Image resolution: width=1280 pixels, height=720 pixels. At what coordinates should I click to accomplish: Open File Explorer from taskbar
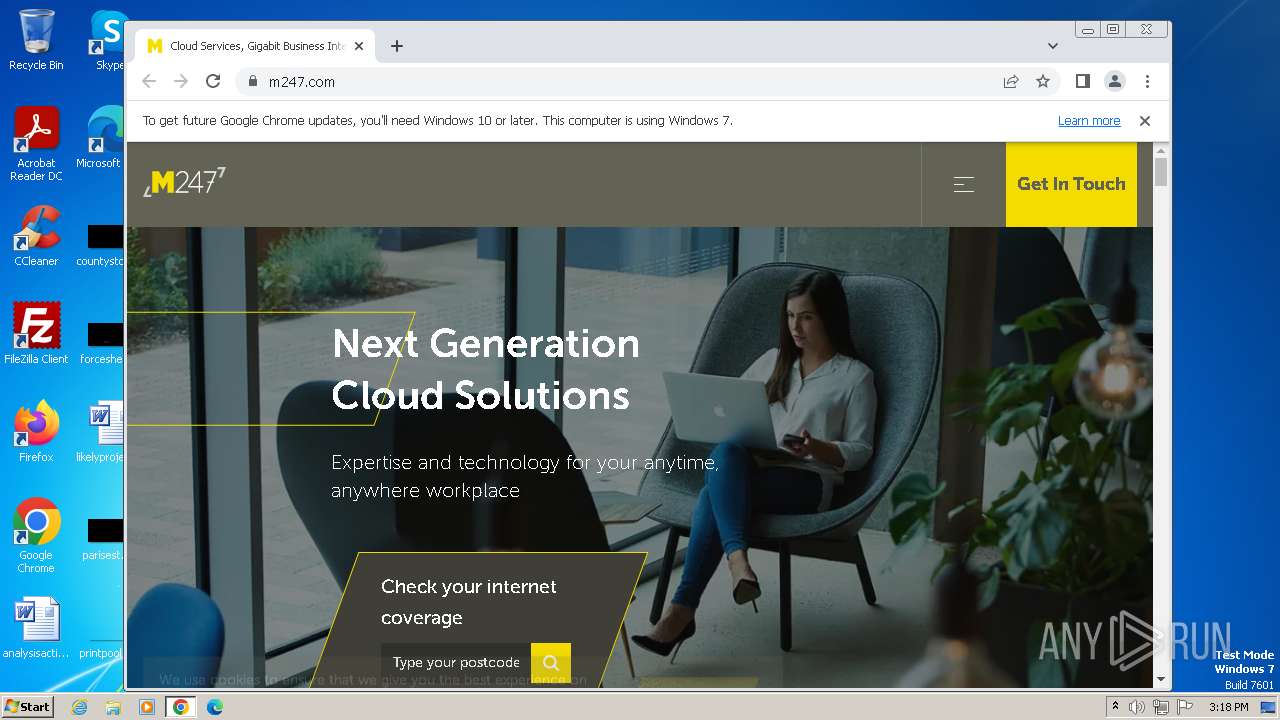click(113, 707)
